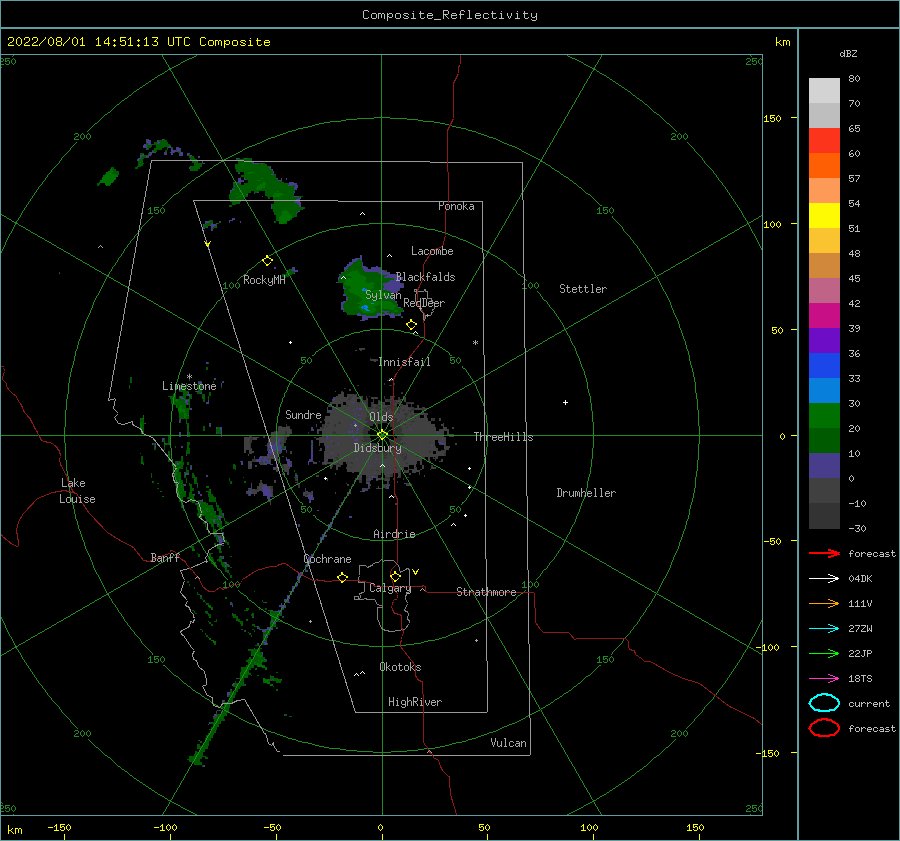Click the yellow diamond marker near RockyMH

coord(267,261)
